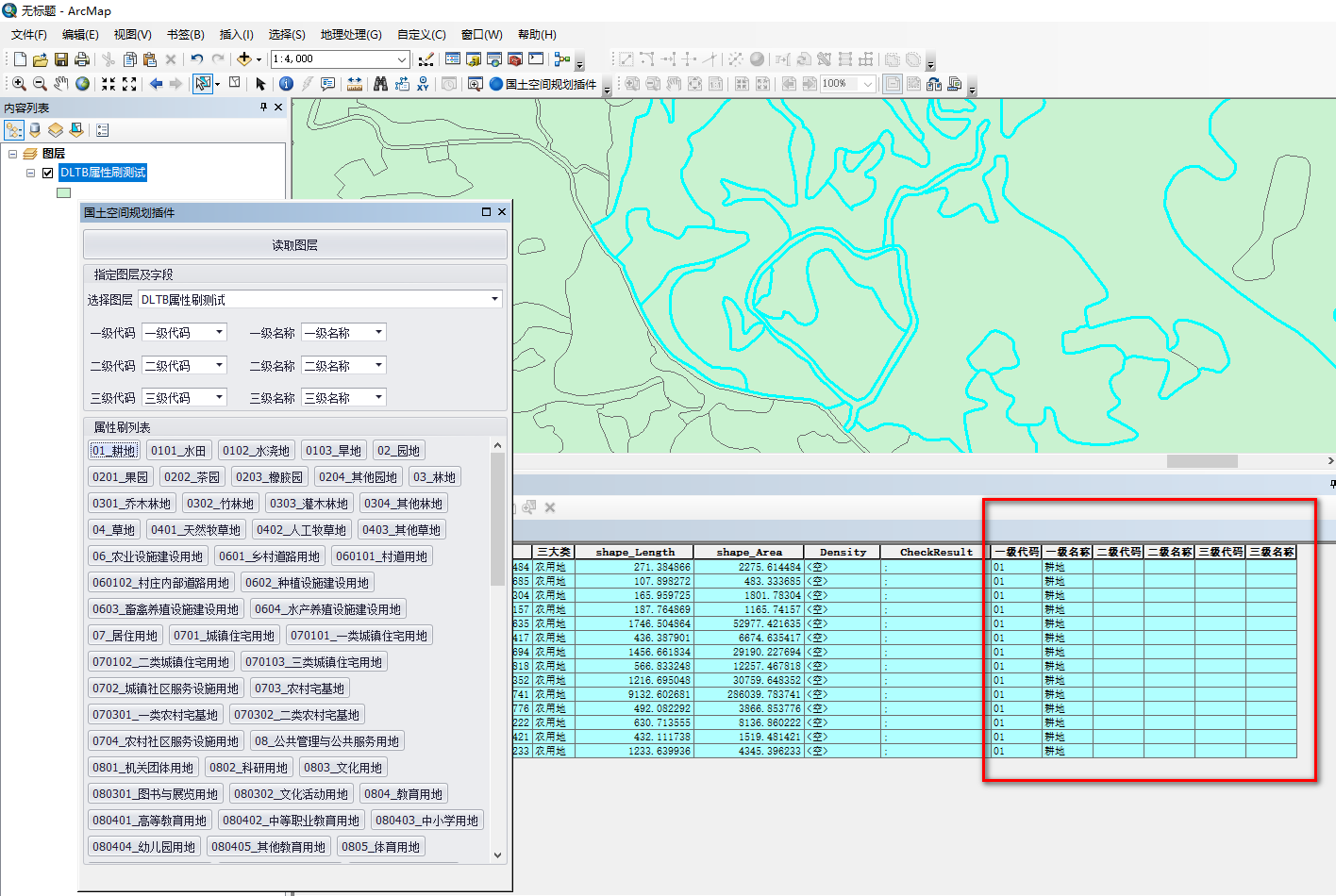This screenshot has width=1336, height=896.
Task: Open the Editor toolbar icon
Action: pos(426,59)
